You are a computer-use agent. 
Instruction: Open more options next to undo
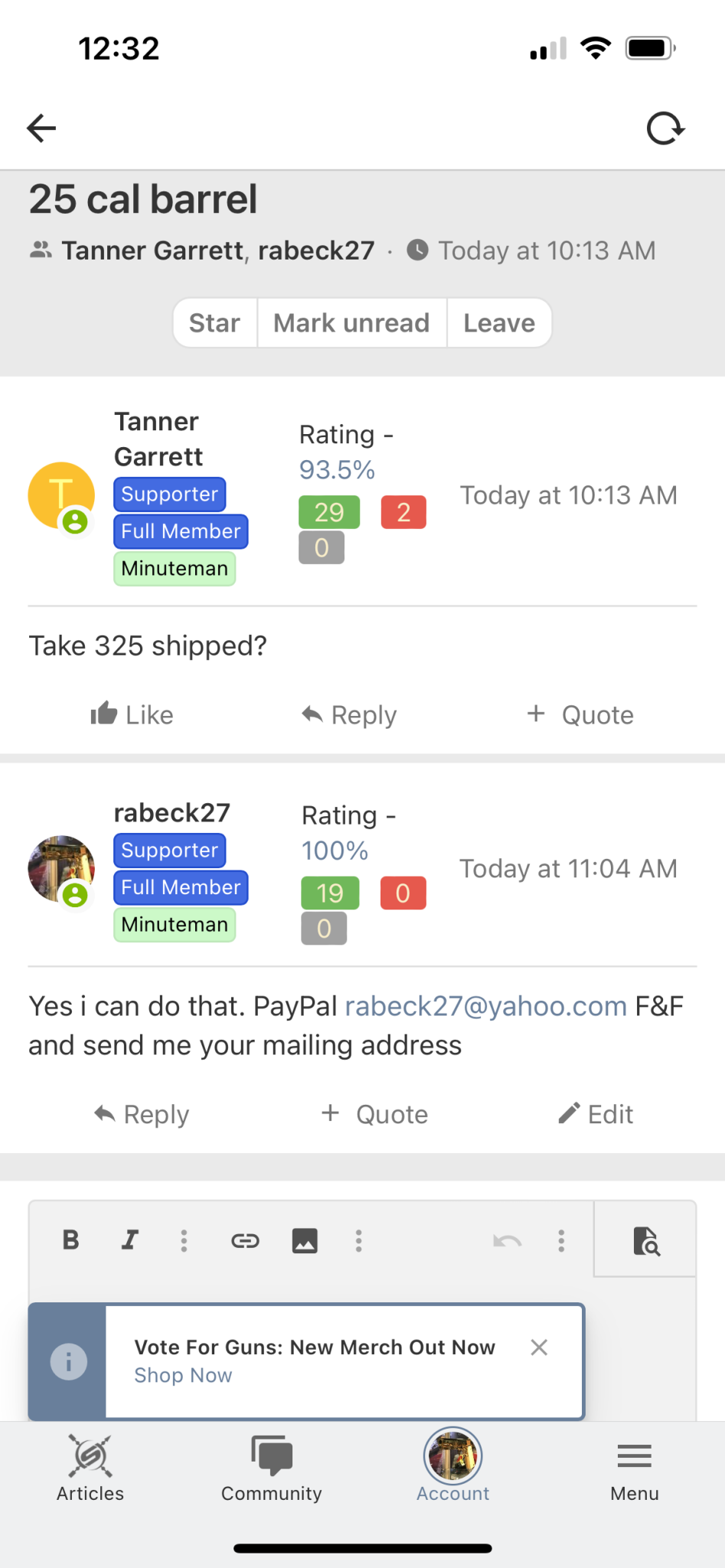(561, 1240)
